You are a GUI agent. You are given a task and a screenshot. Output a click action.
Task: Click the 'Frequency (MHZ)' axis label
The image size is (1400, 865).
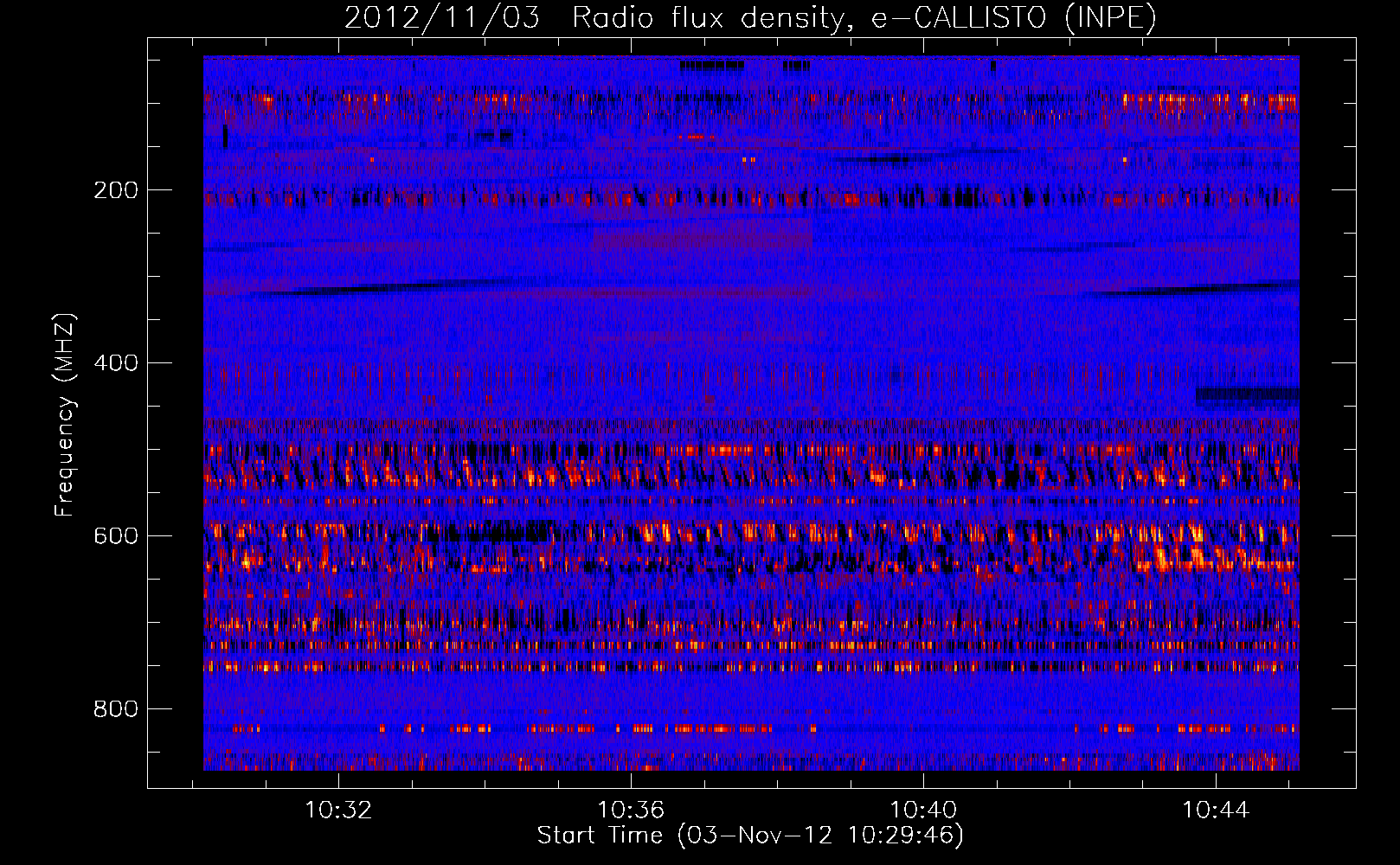65,414
